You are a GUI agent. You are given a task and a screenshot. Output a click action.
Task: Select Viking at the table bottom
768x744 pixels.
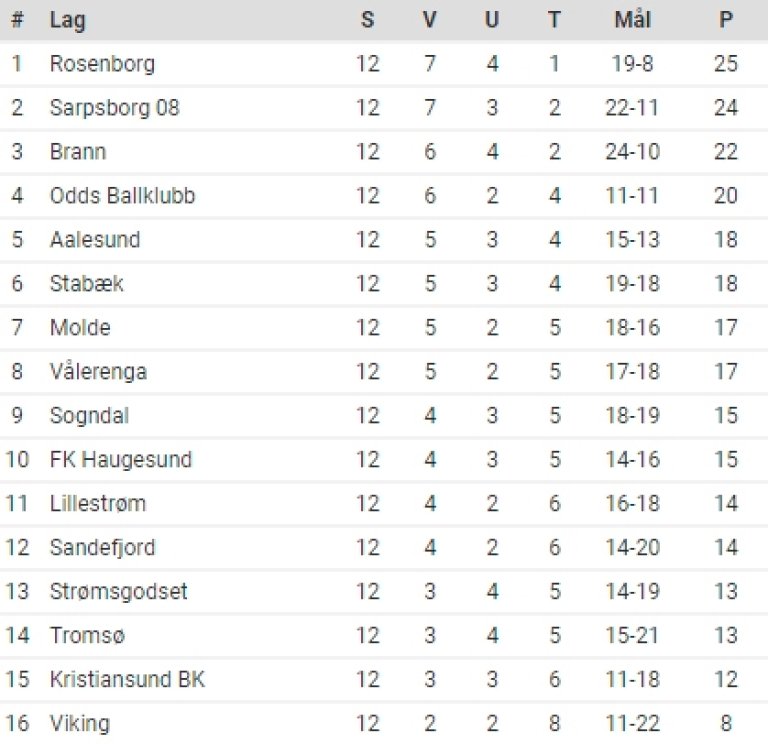tap(80, 724)
